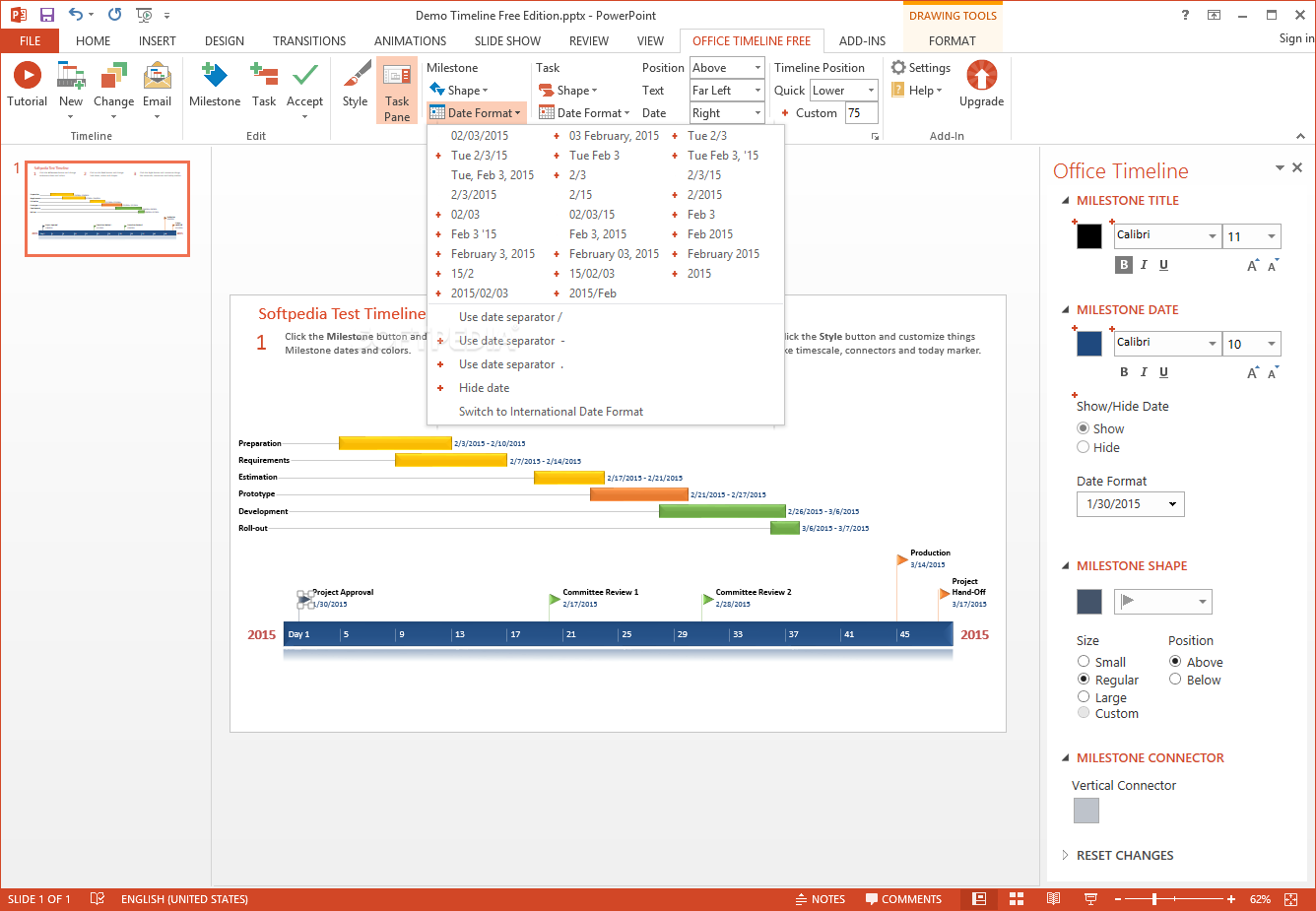The height and width of the screenshot is (911, 1316).
Task: Open the Date Format 1/30/2015 dropdown
Action: (x=1131, y=504)
